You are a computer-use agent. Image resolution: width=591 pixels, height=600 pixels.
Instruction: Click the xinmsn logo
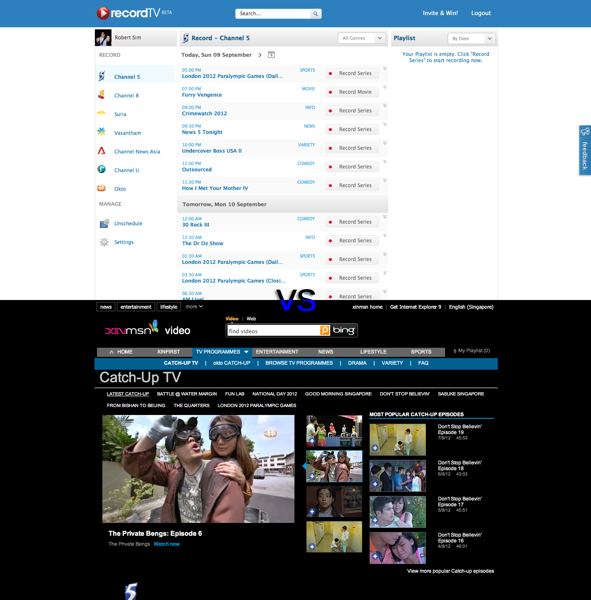click(x=132, y=328)
